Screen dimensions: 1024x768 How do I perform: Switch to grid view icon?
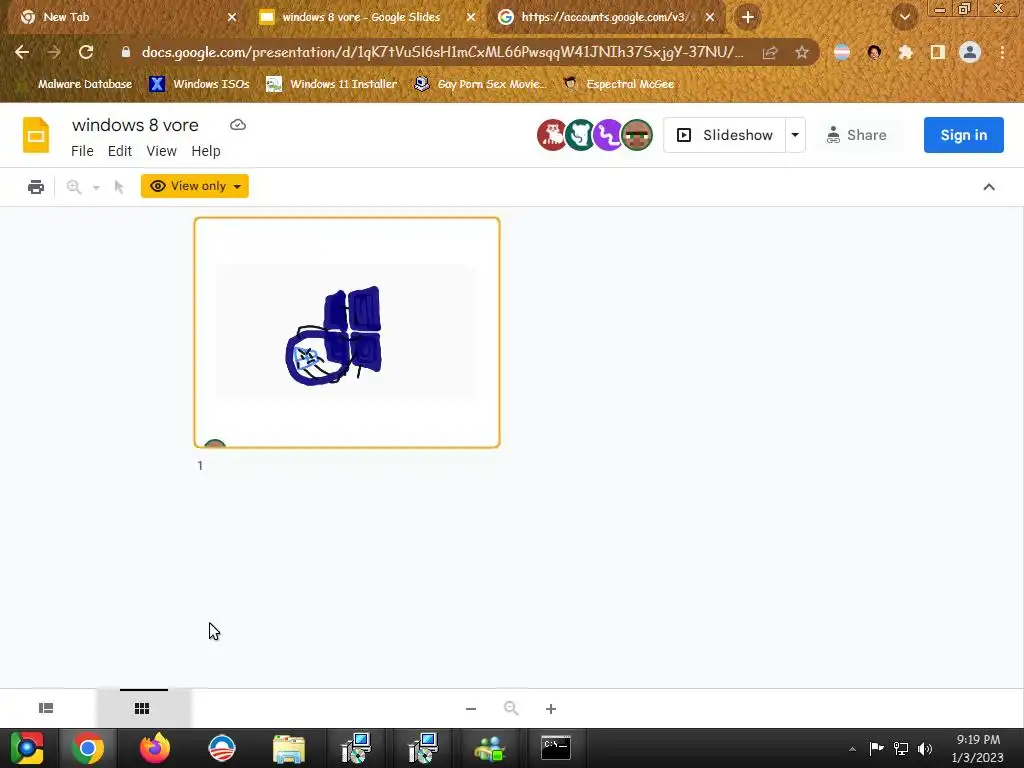142,708
